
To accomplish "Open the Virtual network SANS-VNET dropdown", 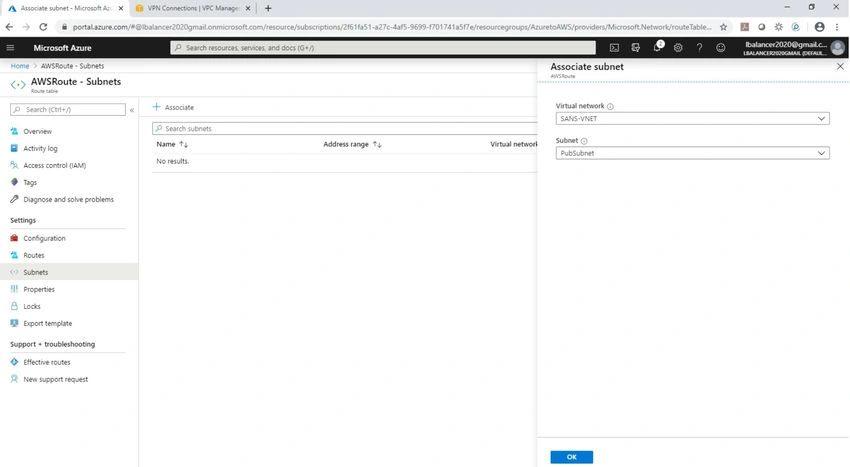I will [x=692, y=118].
